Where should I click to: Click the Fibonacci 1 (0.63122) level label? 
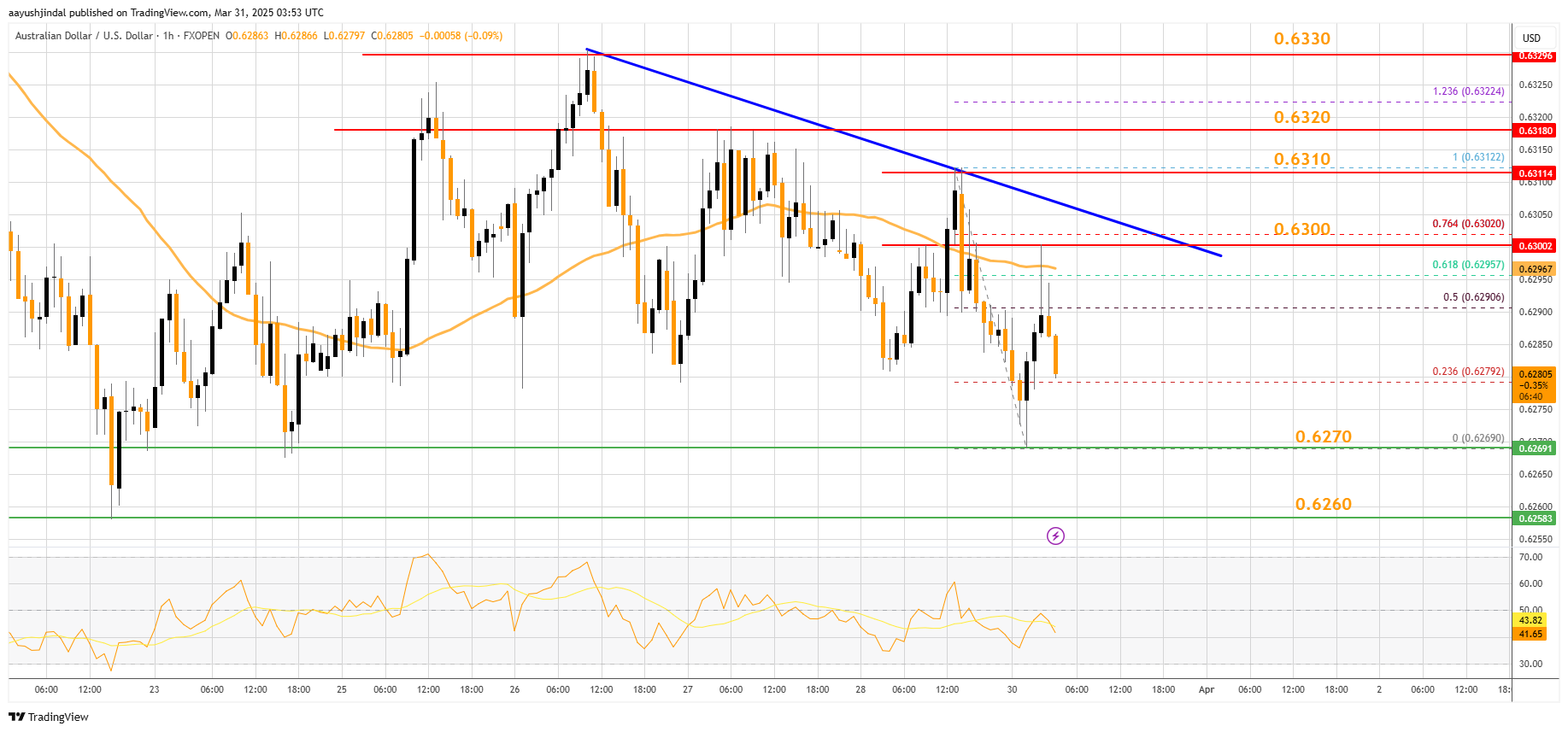pyautogui.click(x=1479, y=157)
